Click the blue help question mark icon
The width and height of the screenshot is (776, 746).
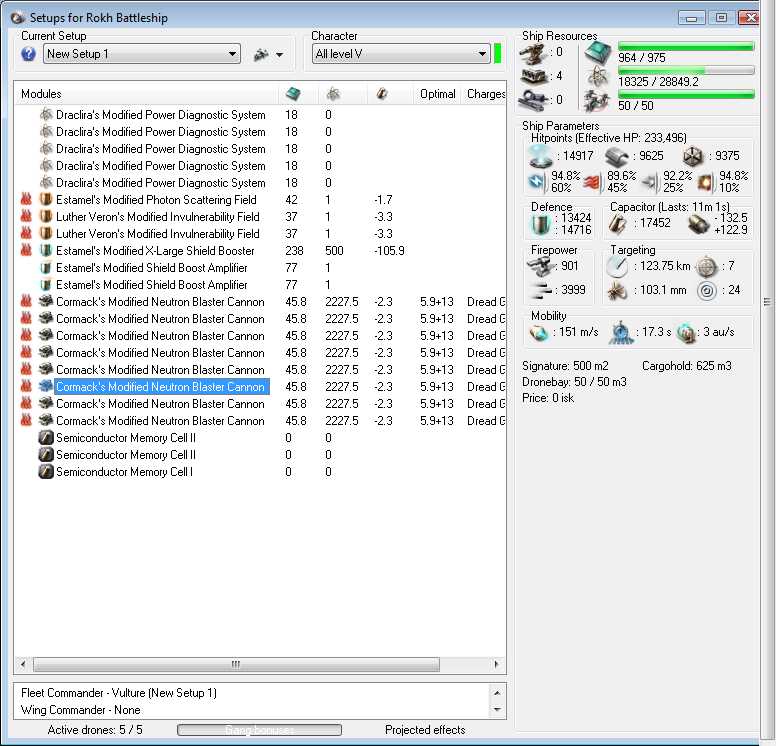tap(28, 53)
